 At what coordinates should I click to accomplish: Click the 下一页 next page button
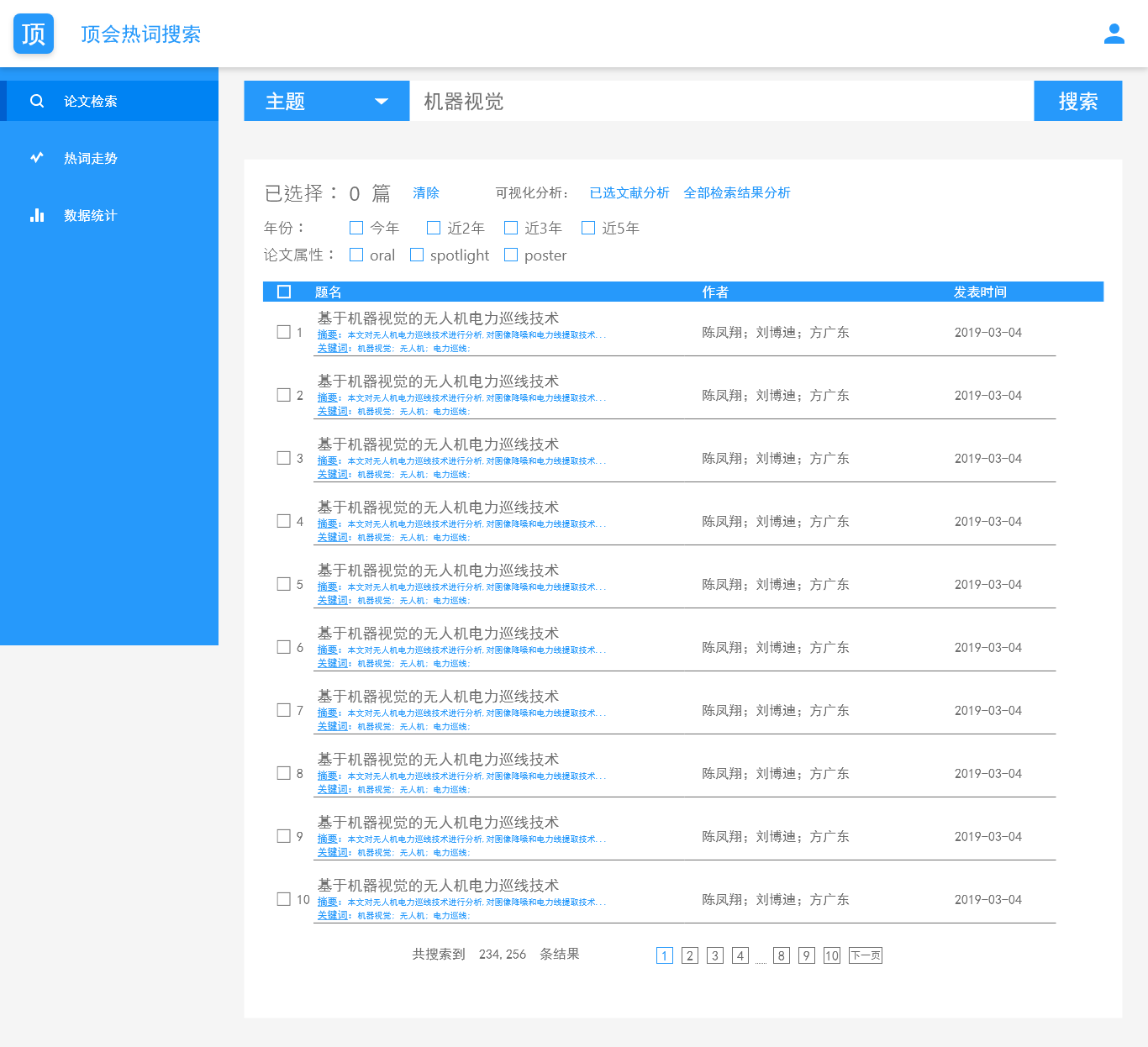(x=866, y=955)
